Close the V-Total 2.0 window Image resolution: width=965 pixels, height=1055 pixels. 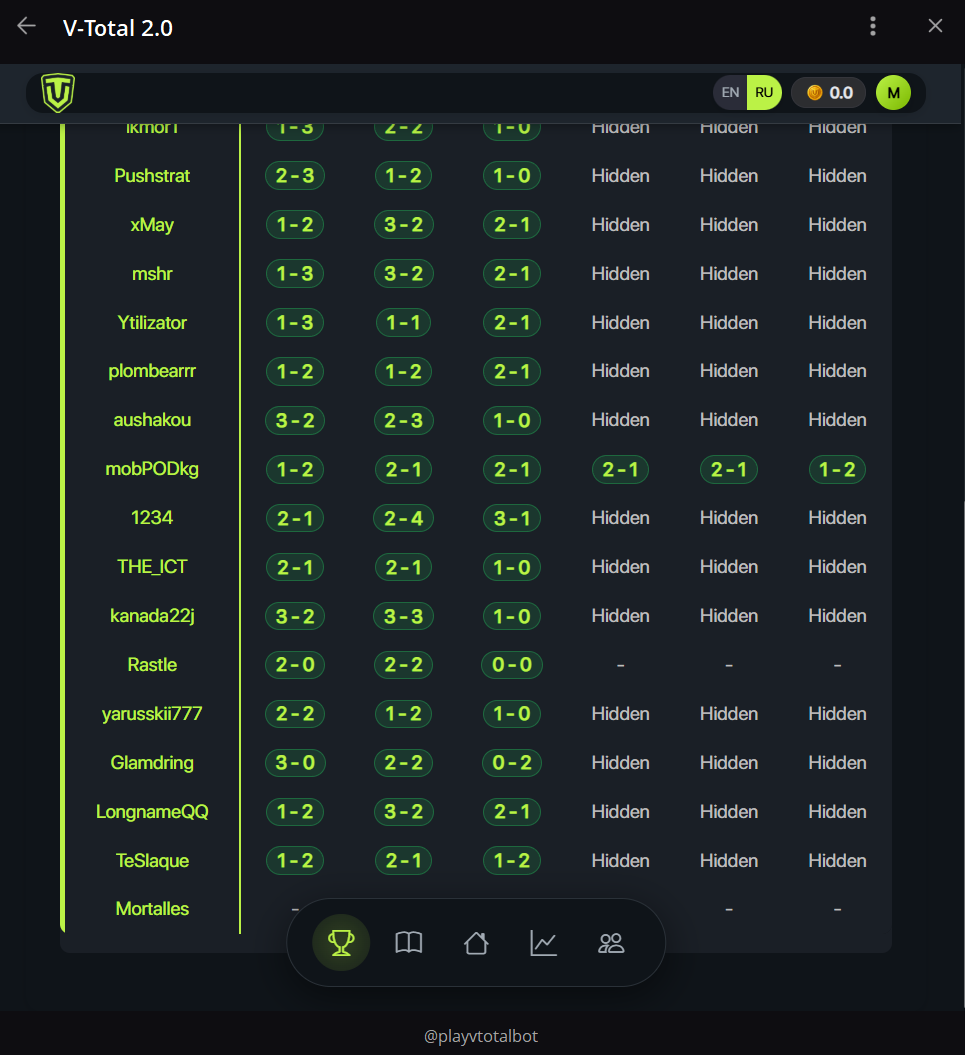coord(935,27)
